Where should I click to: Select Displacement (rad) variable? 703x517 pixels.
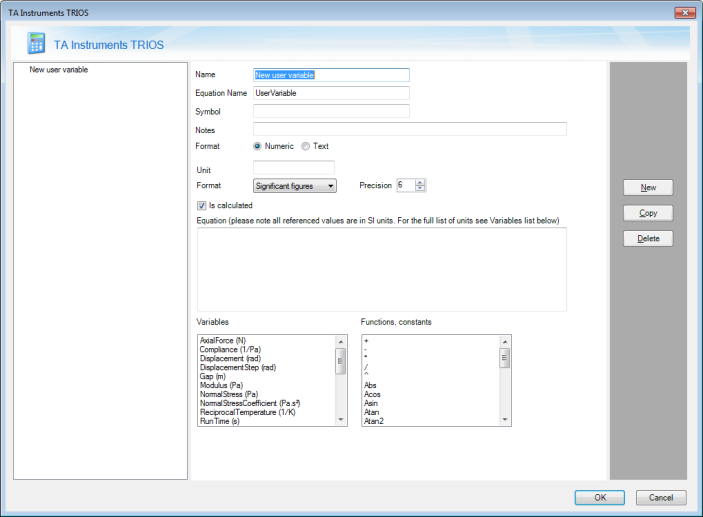pyautogui.click(x=230, y=358)
